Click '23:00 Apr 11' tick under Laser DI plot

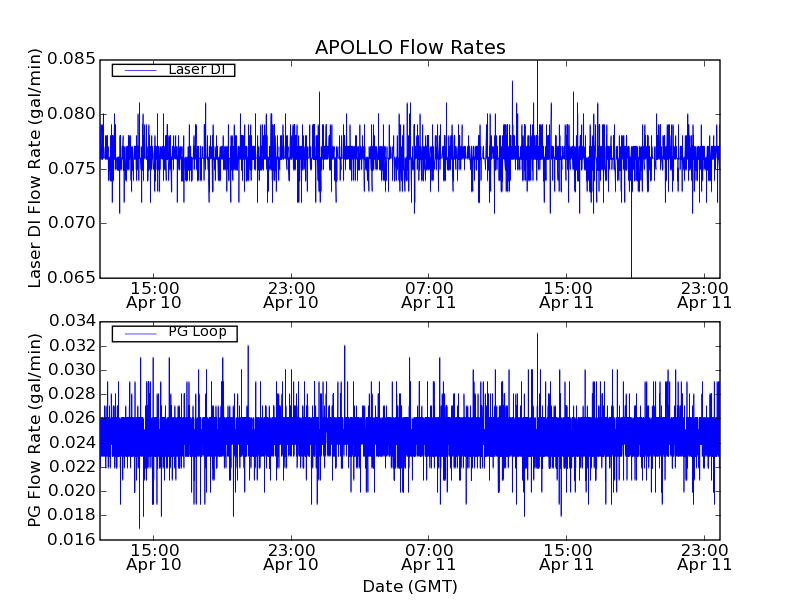705,295
